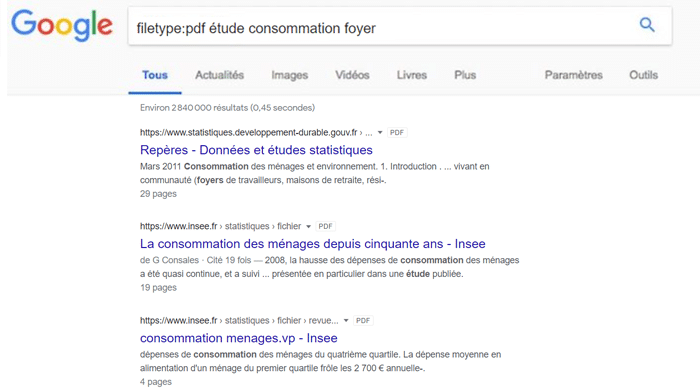Select the Tous tab
The height and width of the screenshot is (390, 700).
[x=155, y=75]
